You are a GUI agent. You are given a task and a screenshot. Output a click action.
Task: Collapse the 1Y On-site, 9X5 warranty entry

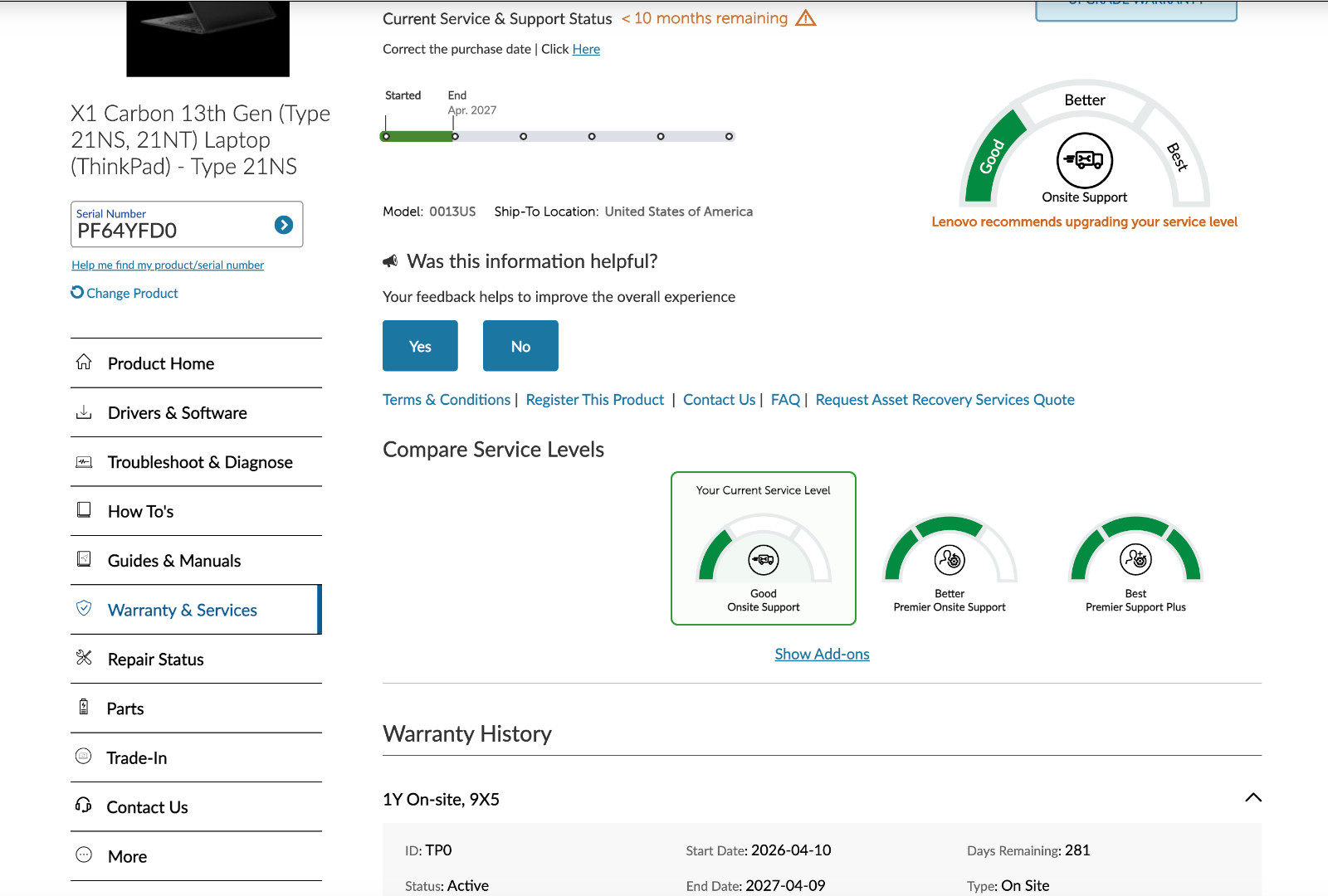click(1253, 798)
